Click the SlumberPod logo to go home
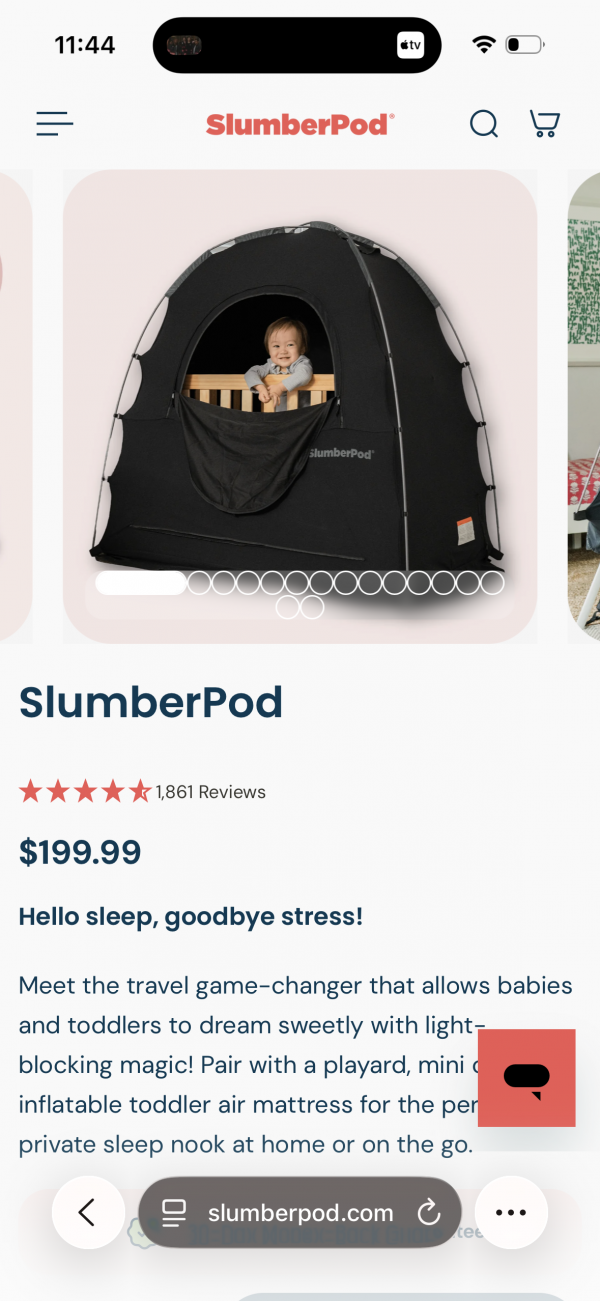 [300, 124]
